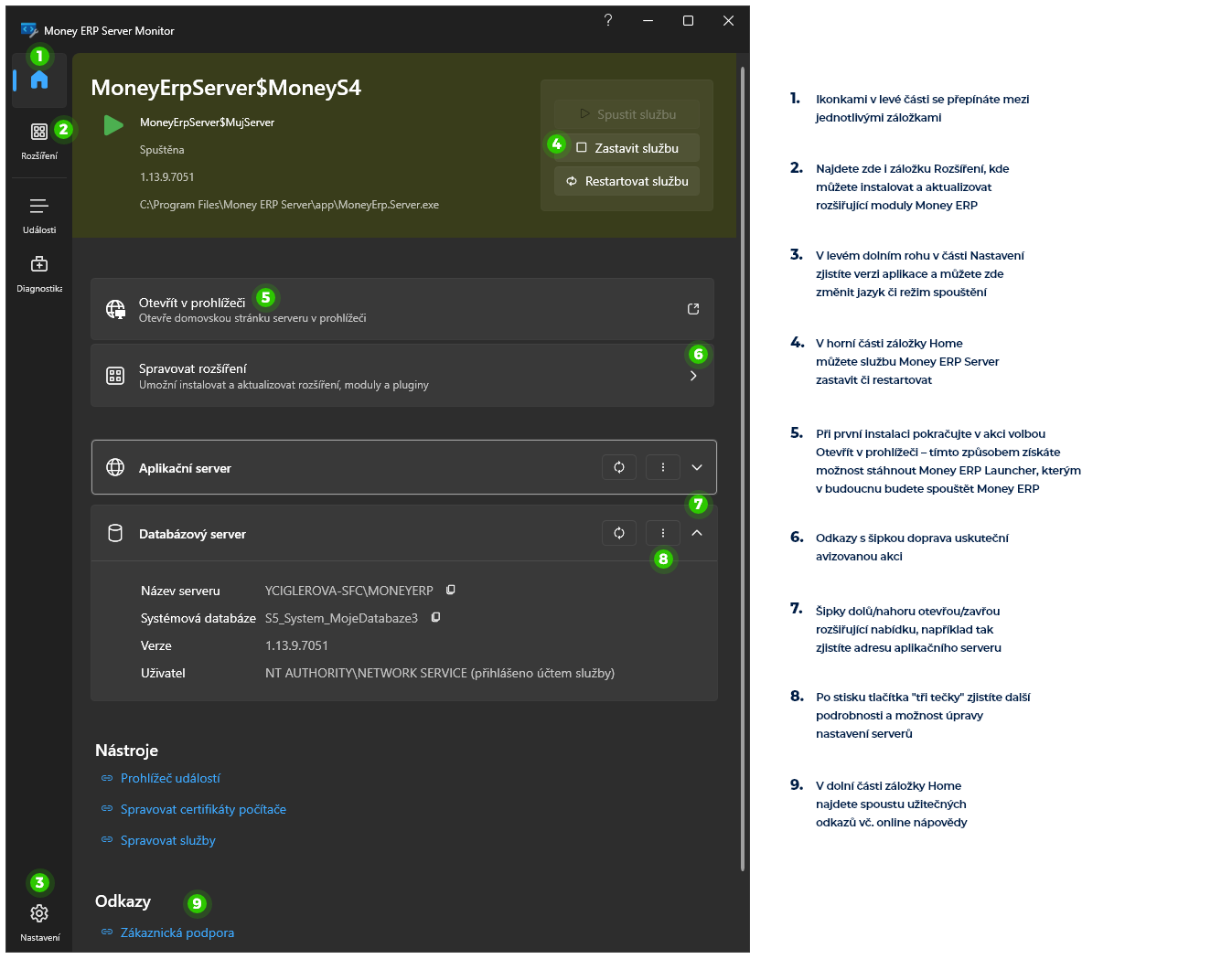1232x959 pixels.
Task: Open the Home tab in the sidebar
Action: pos(39,80)
